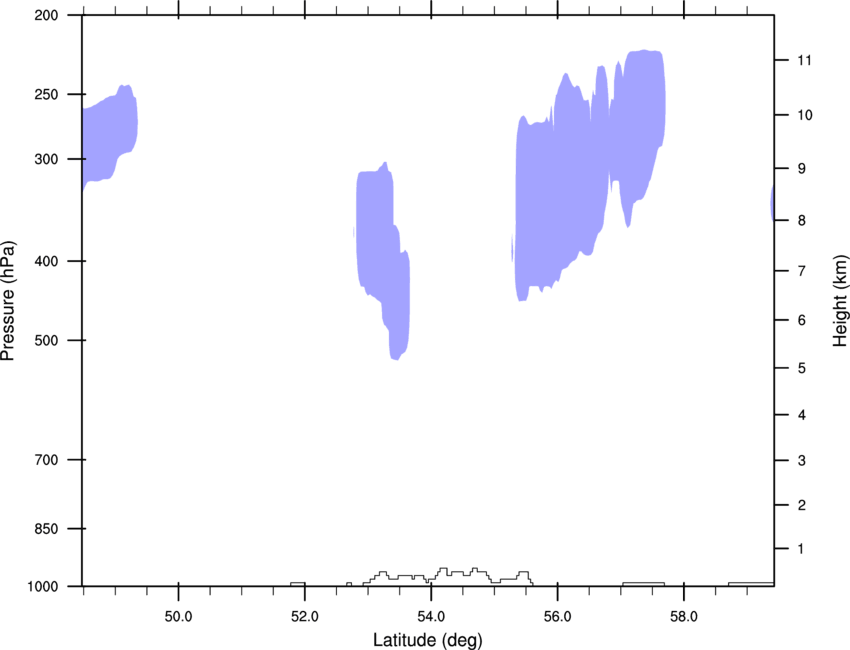Viewport: 850px width, 650px height.
Task: Click the 3 km height label
Action: click(x=802, y=461)
